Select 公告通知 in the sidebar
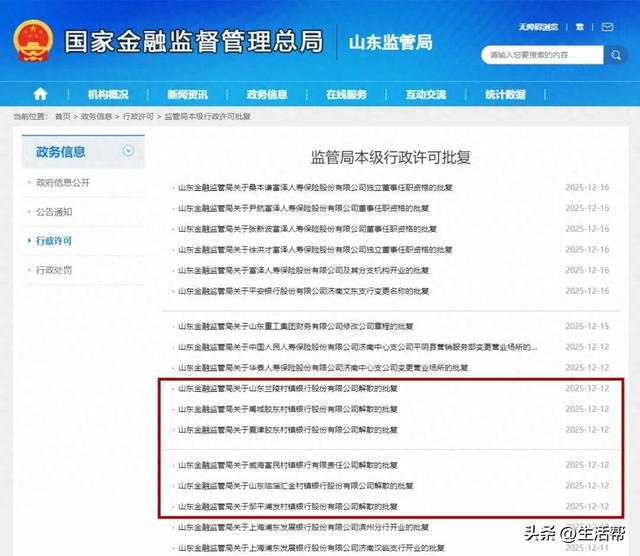Viewport: 640px width, 556px height. tap(54, 212)
